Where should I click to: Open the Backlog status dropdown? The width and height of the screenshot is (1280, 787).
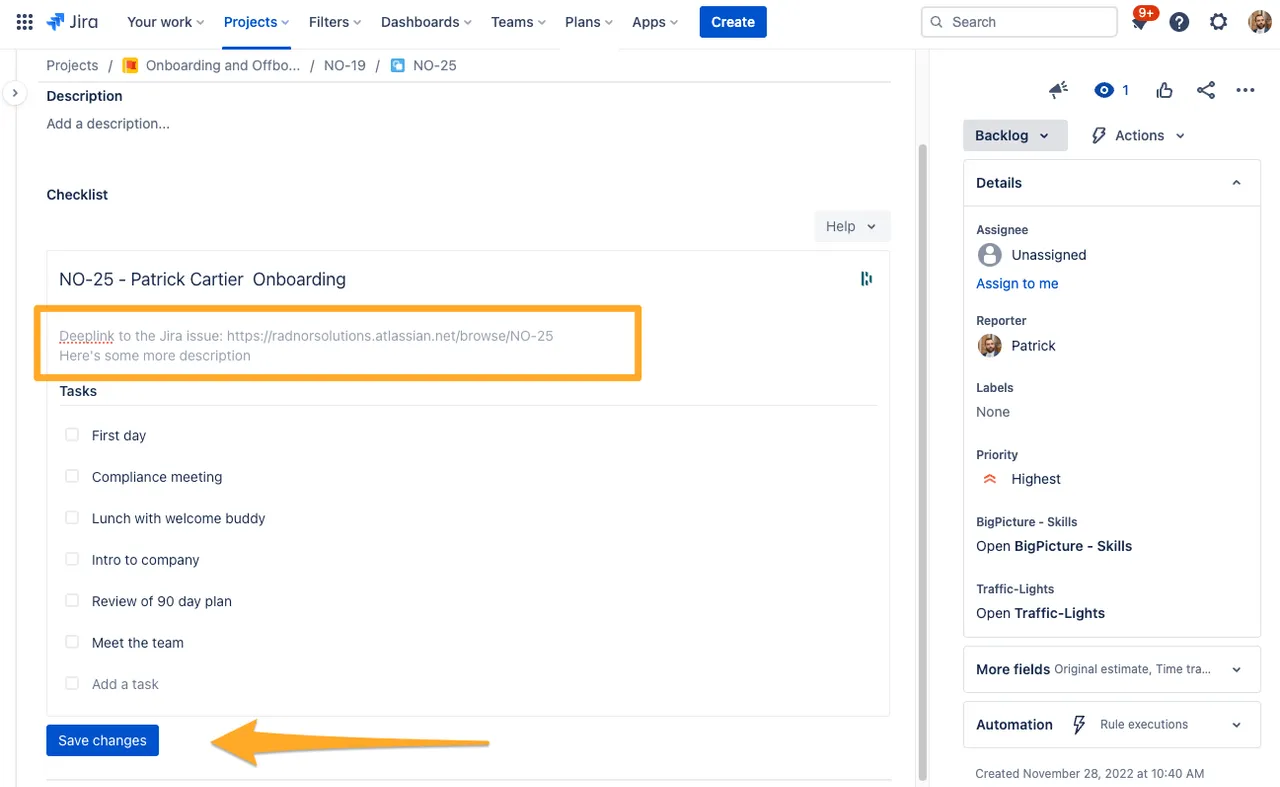click(x=1015, y=135)
